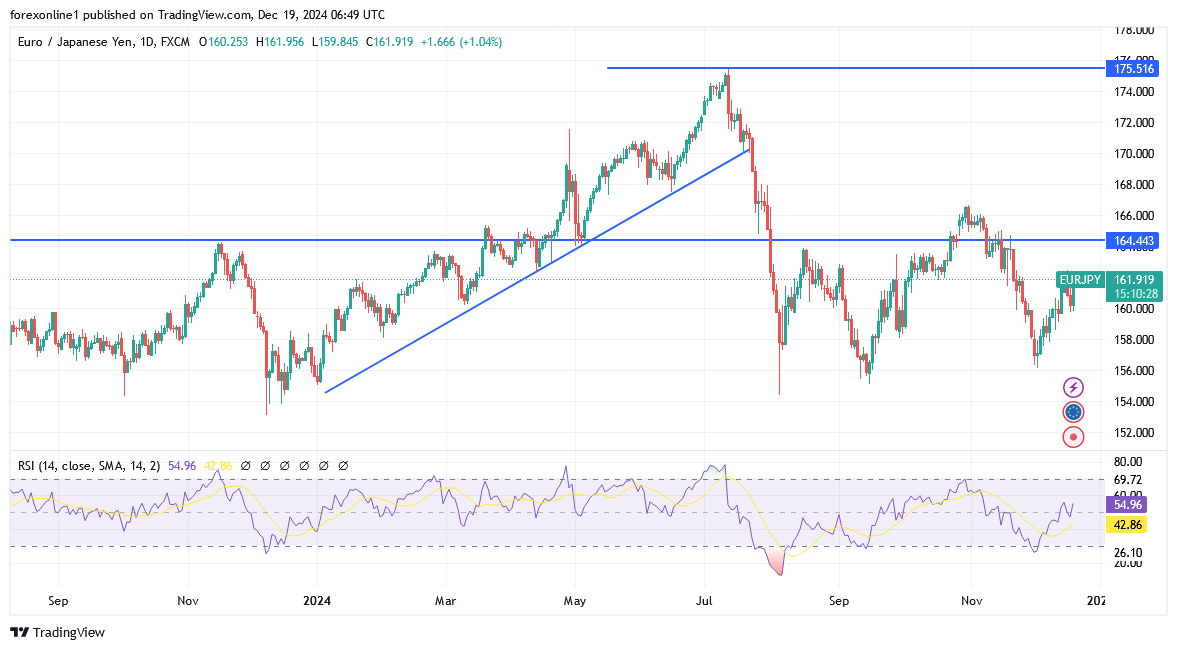The height and width of the screenshot is (650, 1177).
Task: Click the change value +1.666 (+1.04%)
Action: click(462, 42)
